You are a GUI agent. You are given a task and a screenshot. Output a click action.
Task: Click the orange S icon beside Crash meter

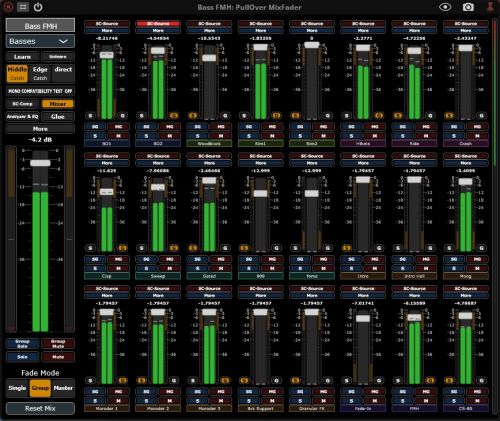[x=449, y=116]
